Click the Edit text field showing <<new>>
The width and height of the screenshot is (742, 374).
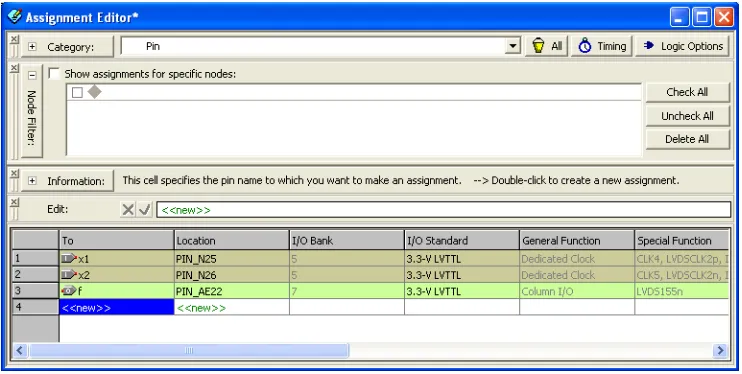[444, 210]
